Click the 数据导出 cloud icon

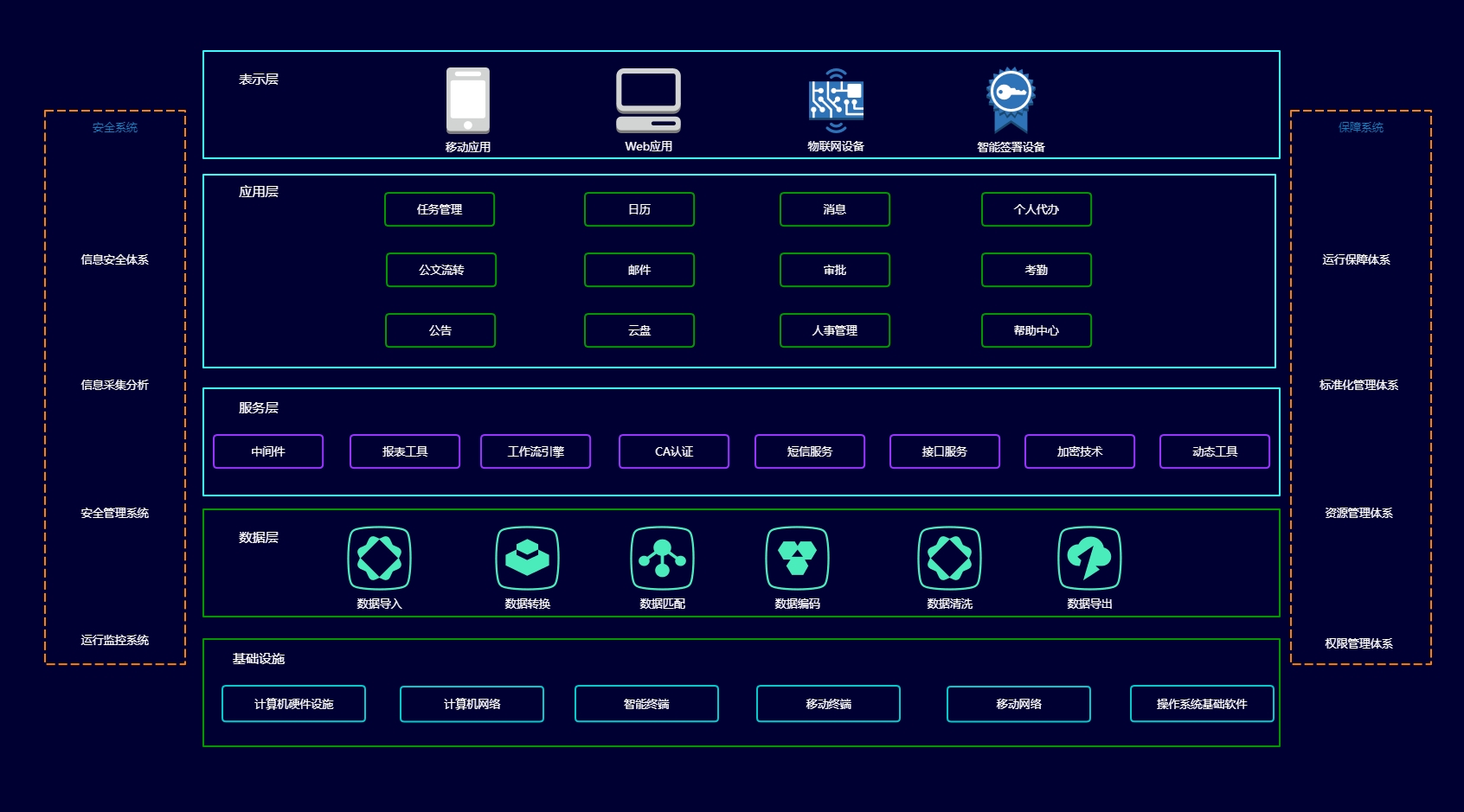point(1089,559)
